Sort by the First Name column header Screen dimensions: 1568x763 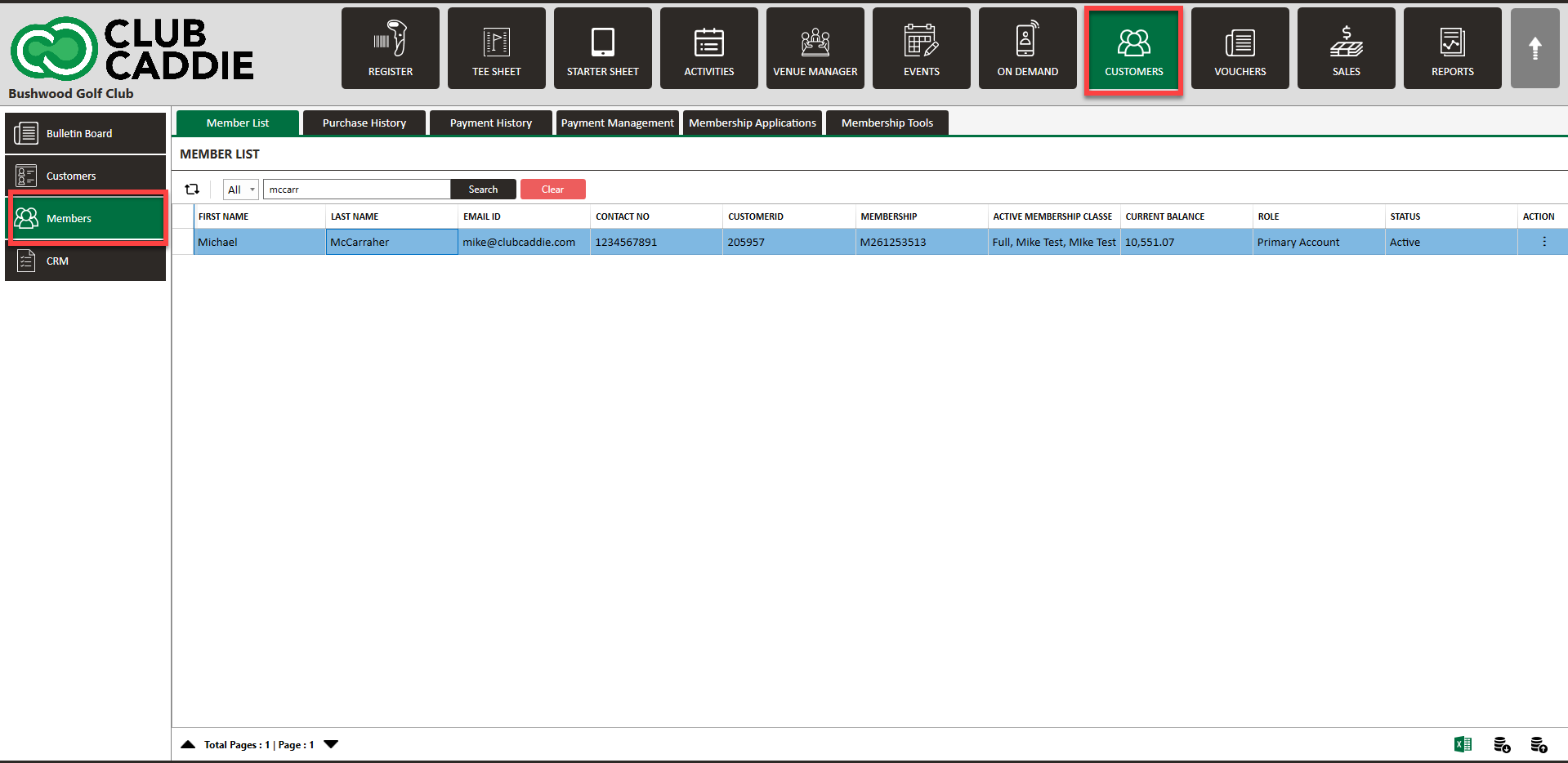click(260, 216)
